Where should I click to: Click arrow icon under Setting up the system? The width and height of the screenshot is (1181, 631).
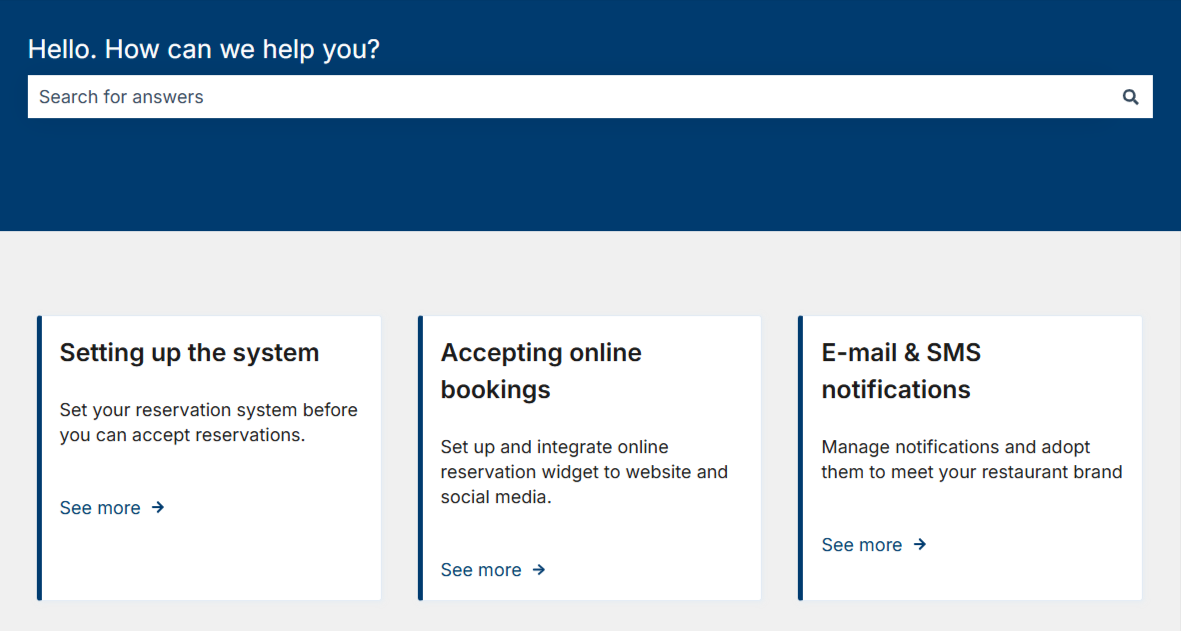tap(158, 508)
